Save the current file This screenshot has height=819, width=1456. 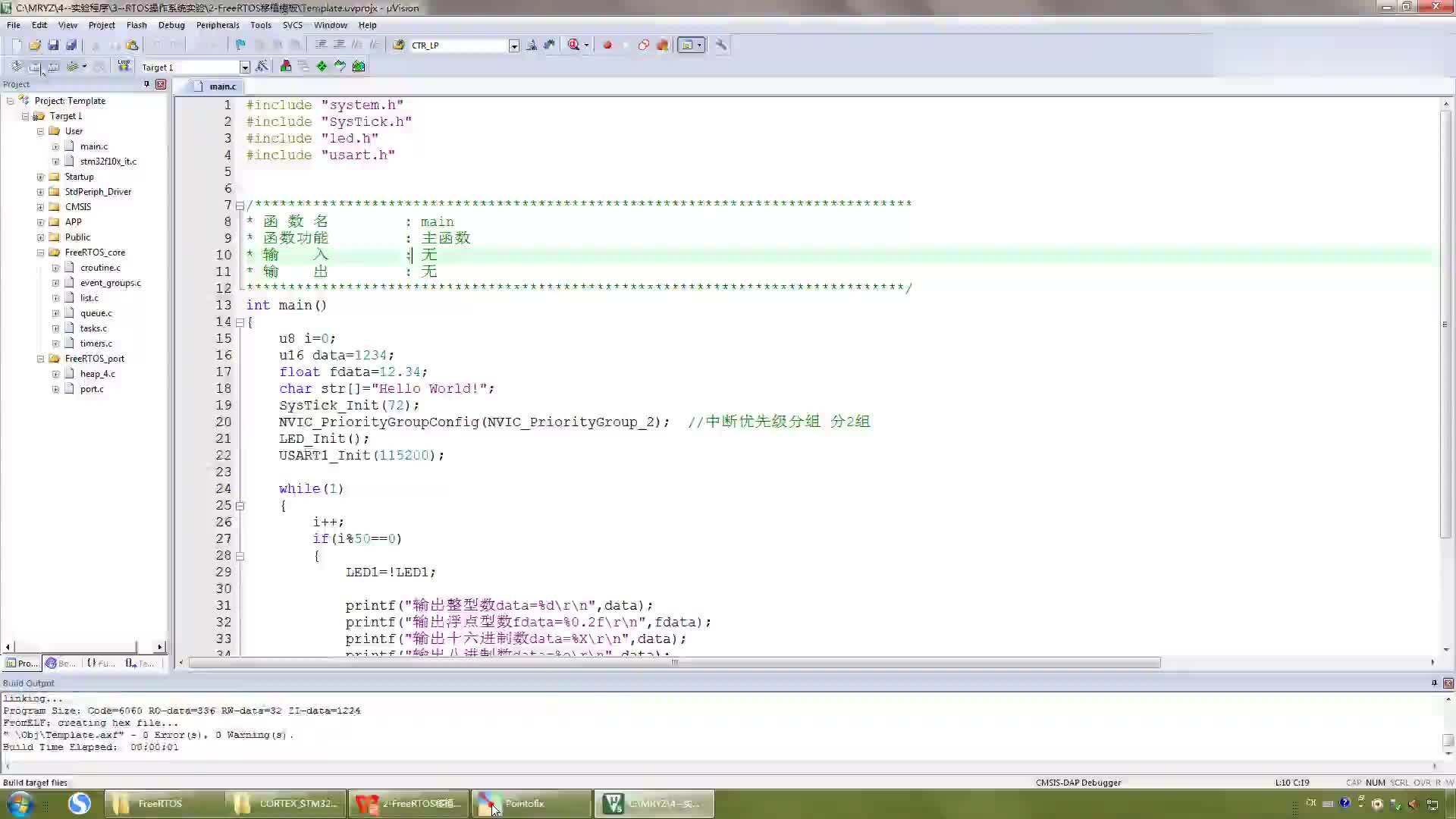pyautogui.click(x=53, y=45)
